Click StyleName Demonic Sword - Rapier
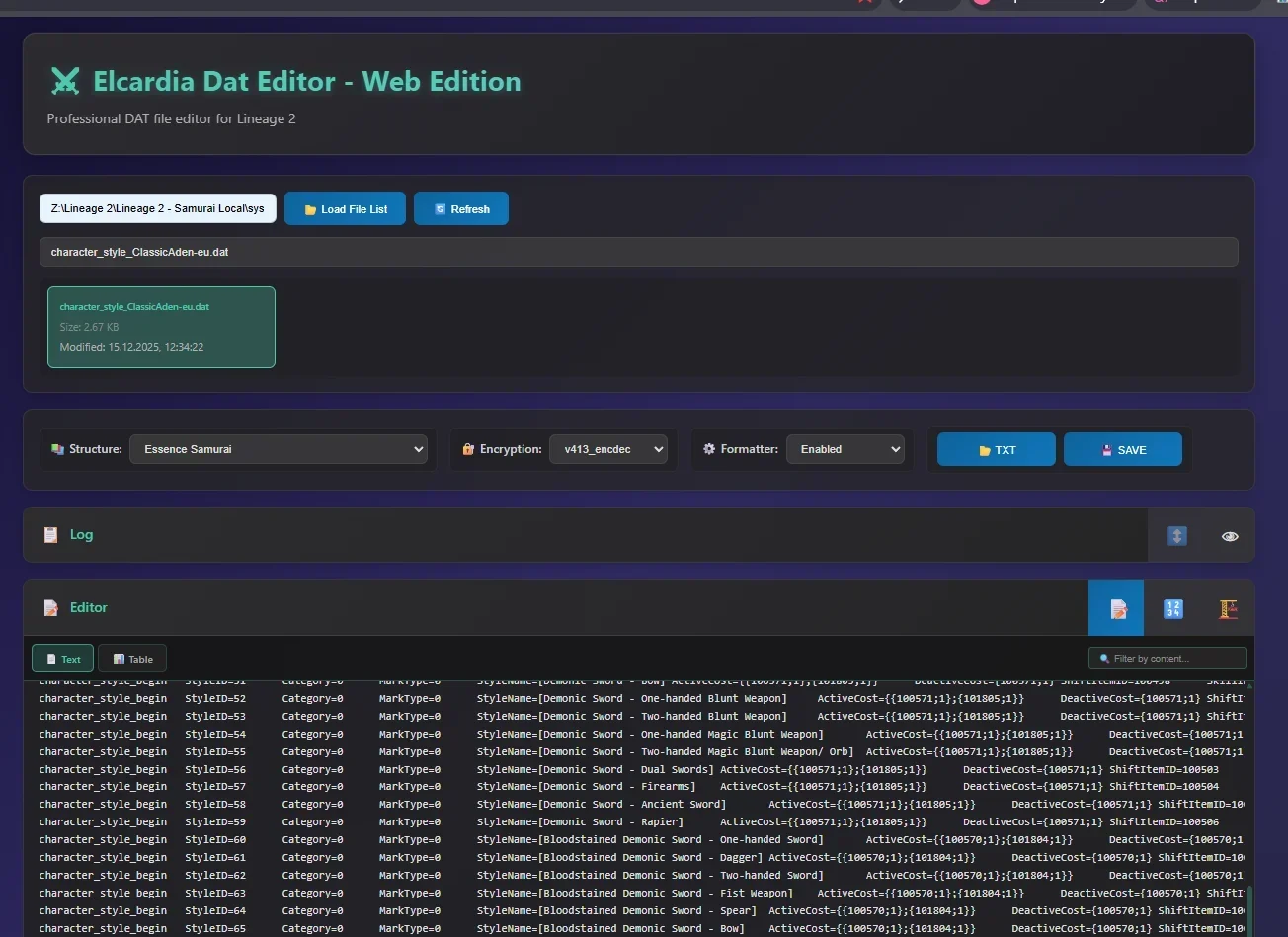This screenshot has width=1288, height=937. 580,822
